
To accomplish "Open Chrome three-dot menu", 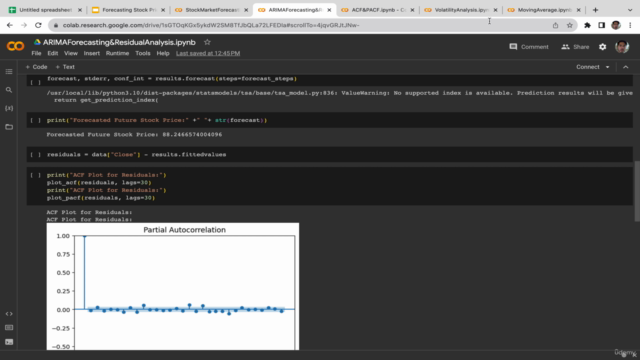I will click(630, 25).
